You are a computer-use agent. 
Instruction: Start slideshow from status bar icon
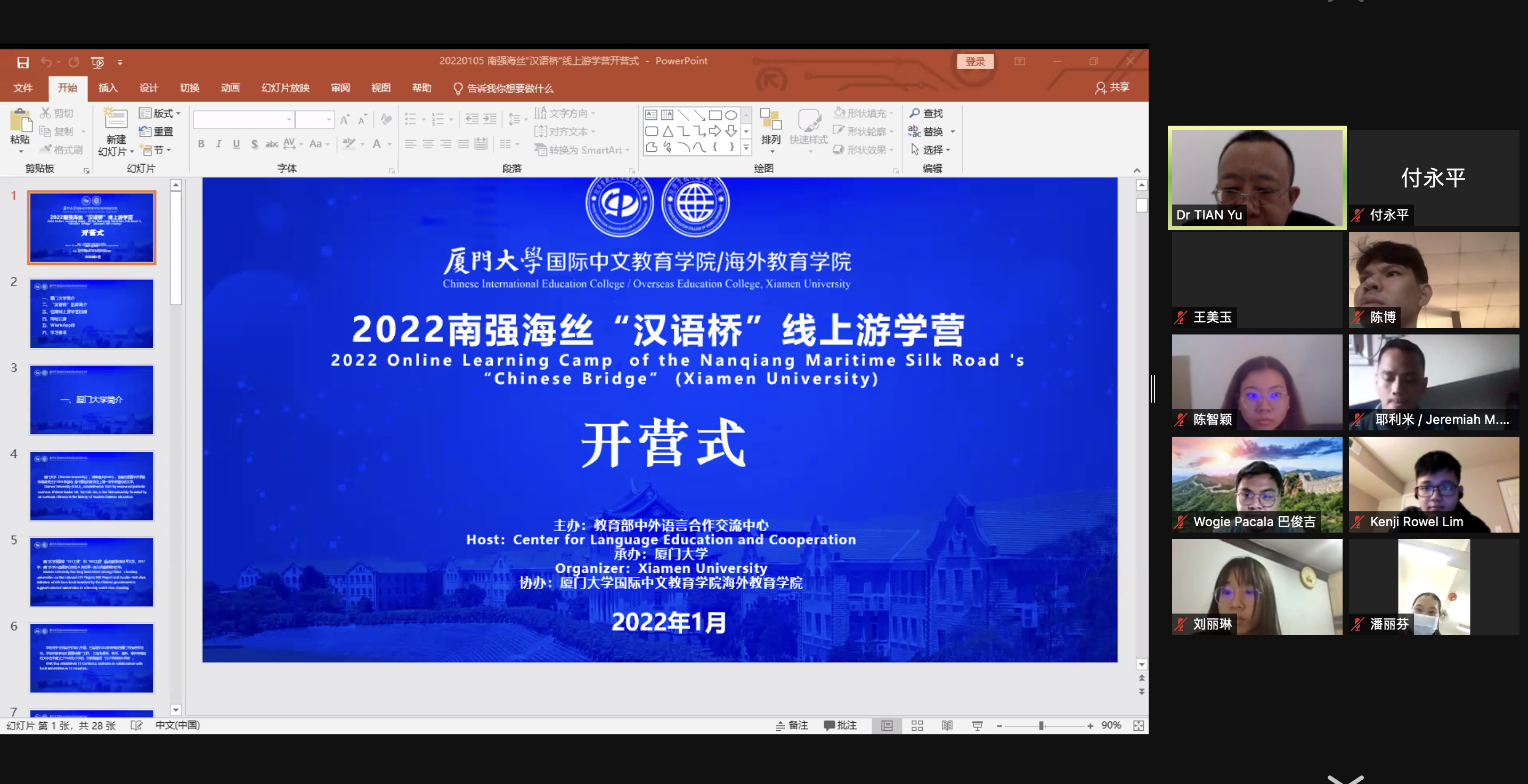click(977, 725)
